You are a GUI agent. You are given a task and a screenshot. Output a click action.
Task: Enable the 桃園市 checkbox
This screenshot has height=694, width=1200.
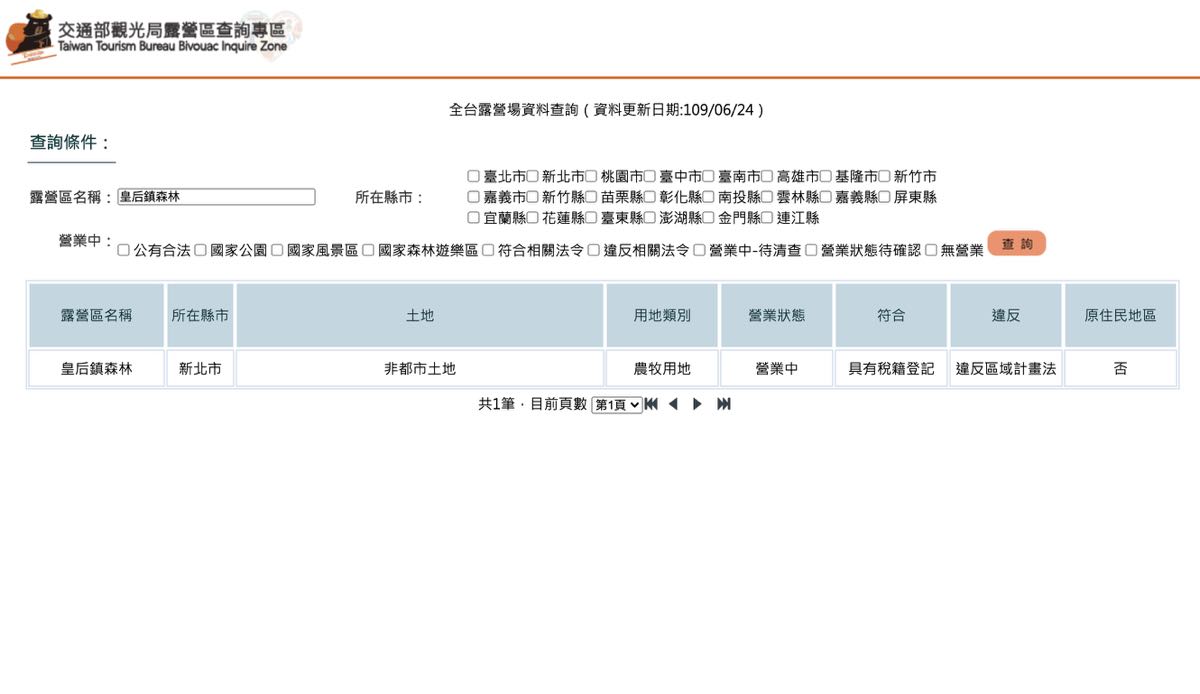(x=592, y=176)
